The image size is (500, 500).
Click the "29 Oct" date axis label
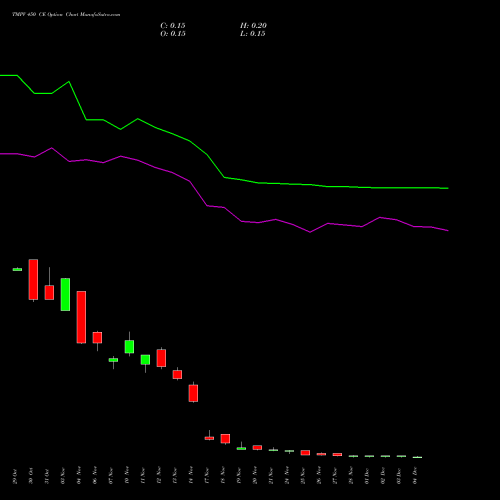[15, 476]
